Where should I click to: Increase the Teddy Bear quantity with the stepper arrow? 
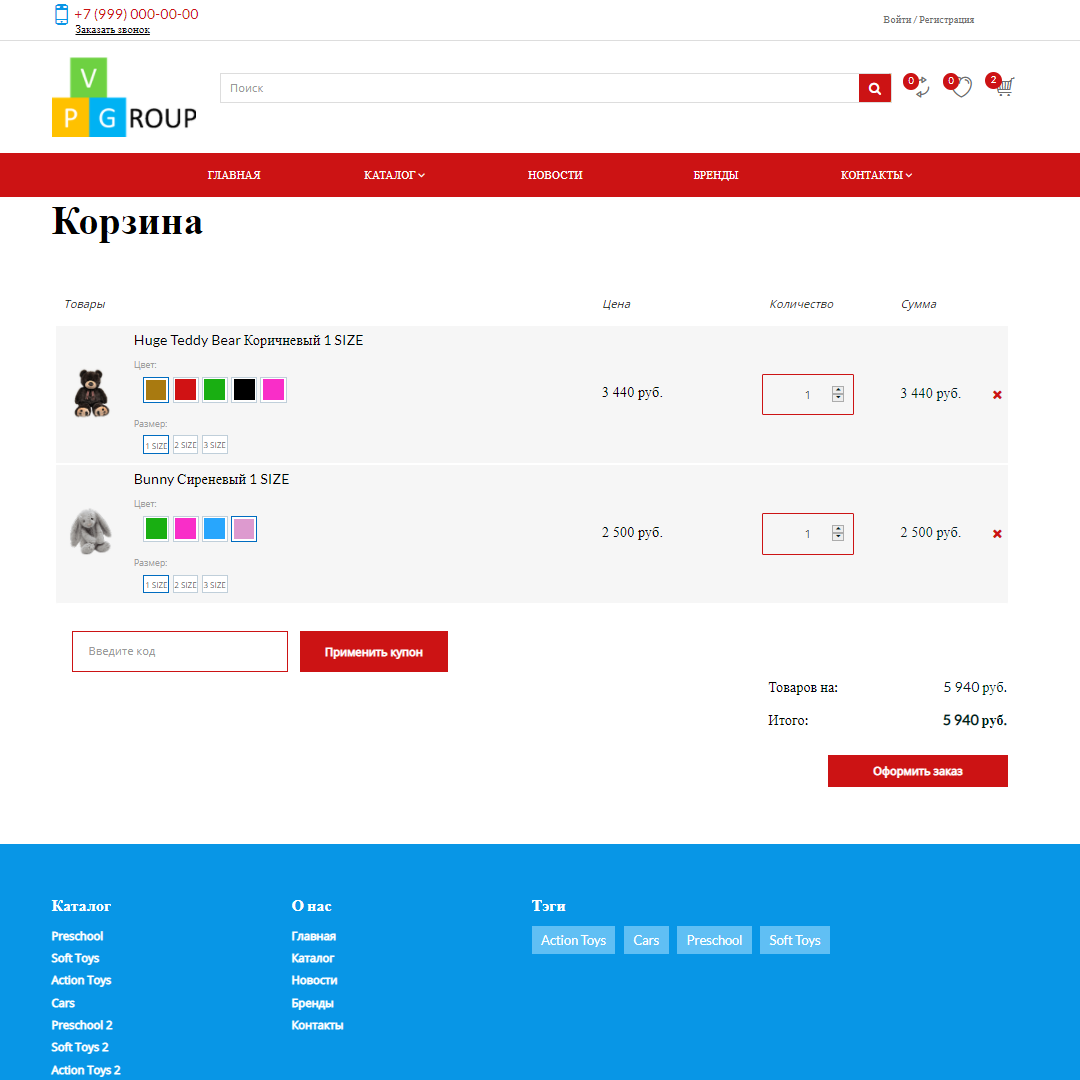pos(840,389)
